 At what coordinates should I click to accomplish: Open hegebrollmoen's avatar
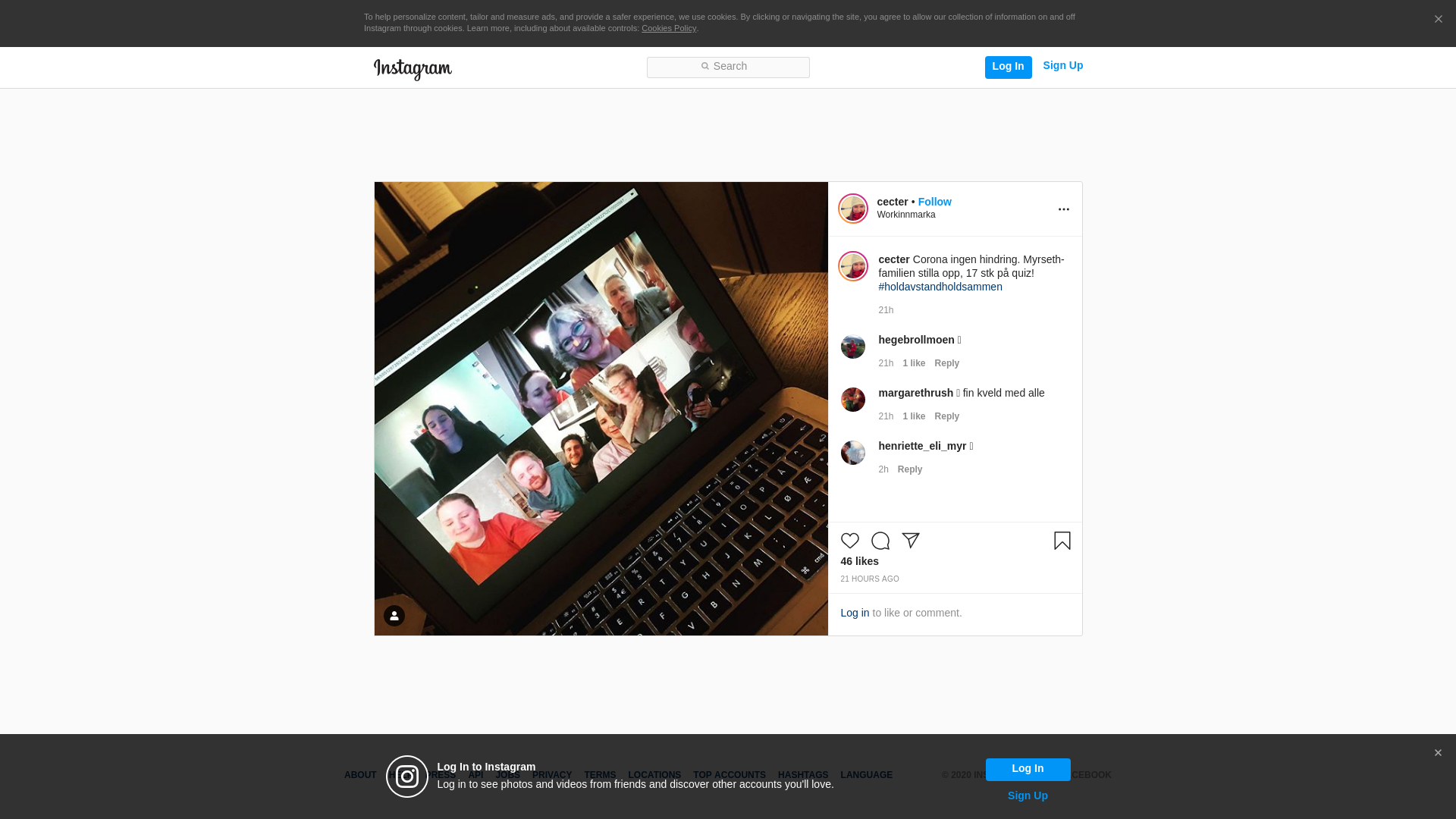852,347
